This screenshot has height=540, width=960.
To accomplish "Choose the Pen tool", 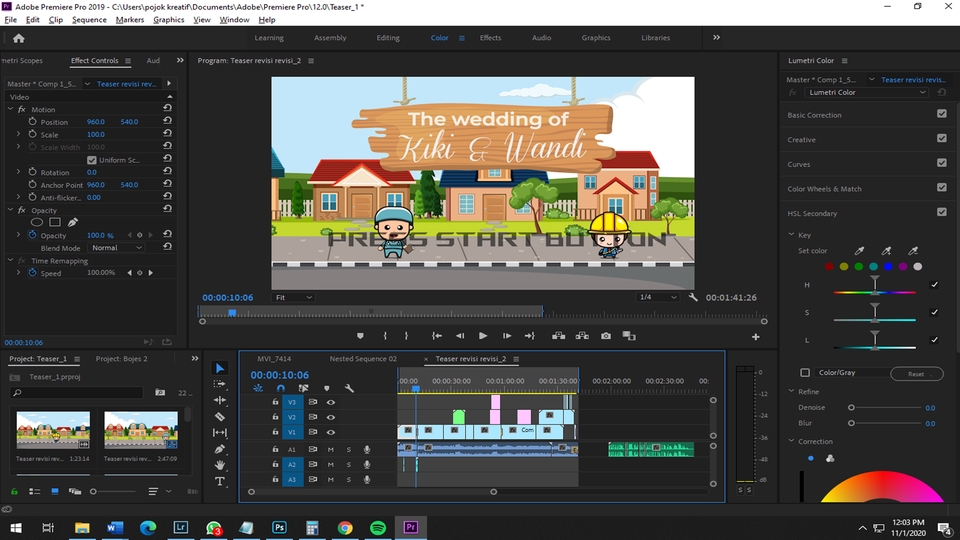I will (x=220, y=449).
